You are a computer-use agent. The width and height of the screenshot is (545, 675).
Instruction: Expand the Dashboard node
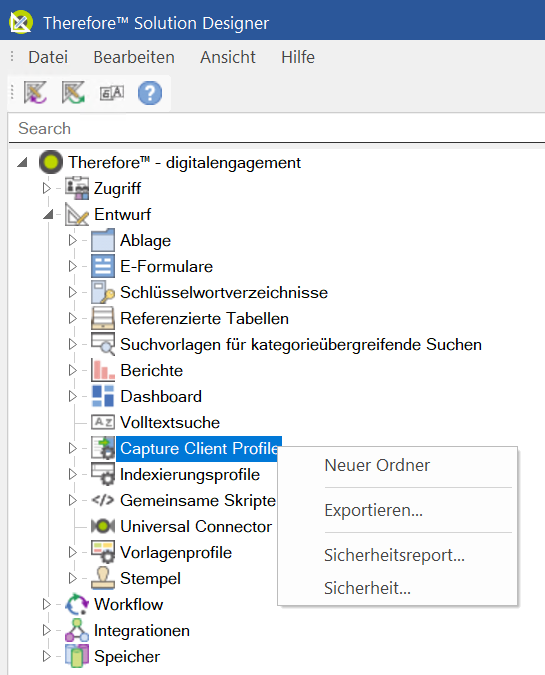[x=72, y=396]
